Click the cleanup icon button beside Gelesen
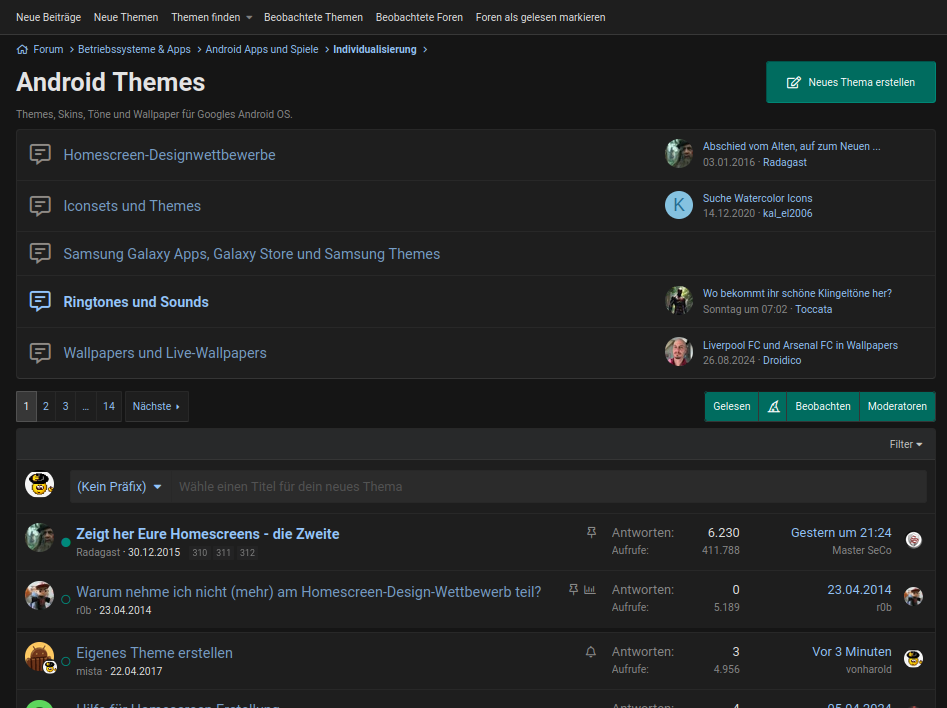 pyautogui.click(x=773, y=407)
